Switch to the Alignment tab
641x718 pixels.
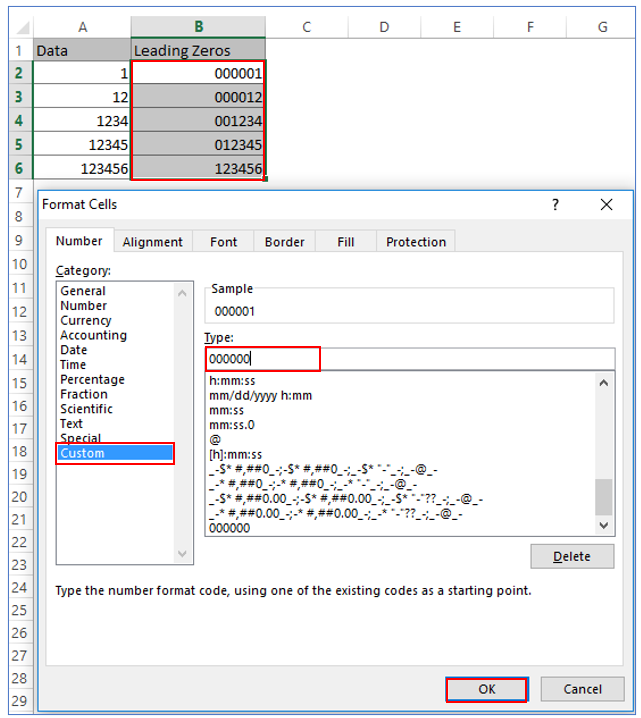152,242
